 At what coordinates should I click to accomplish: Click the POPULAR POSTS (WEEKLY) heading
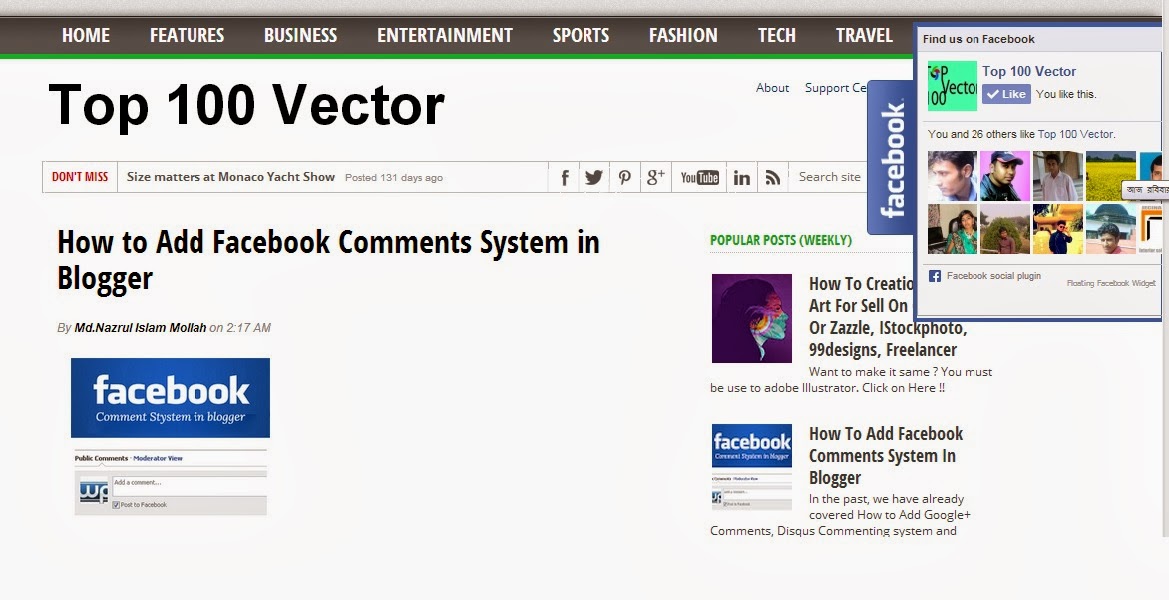(781, 240)
